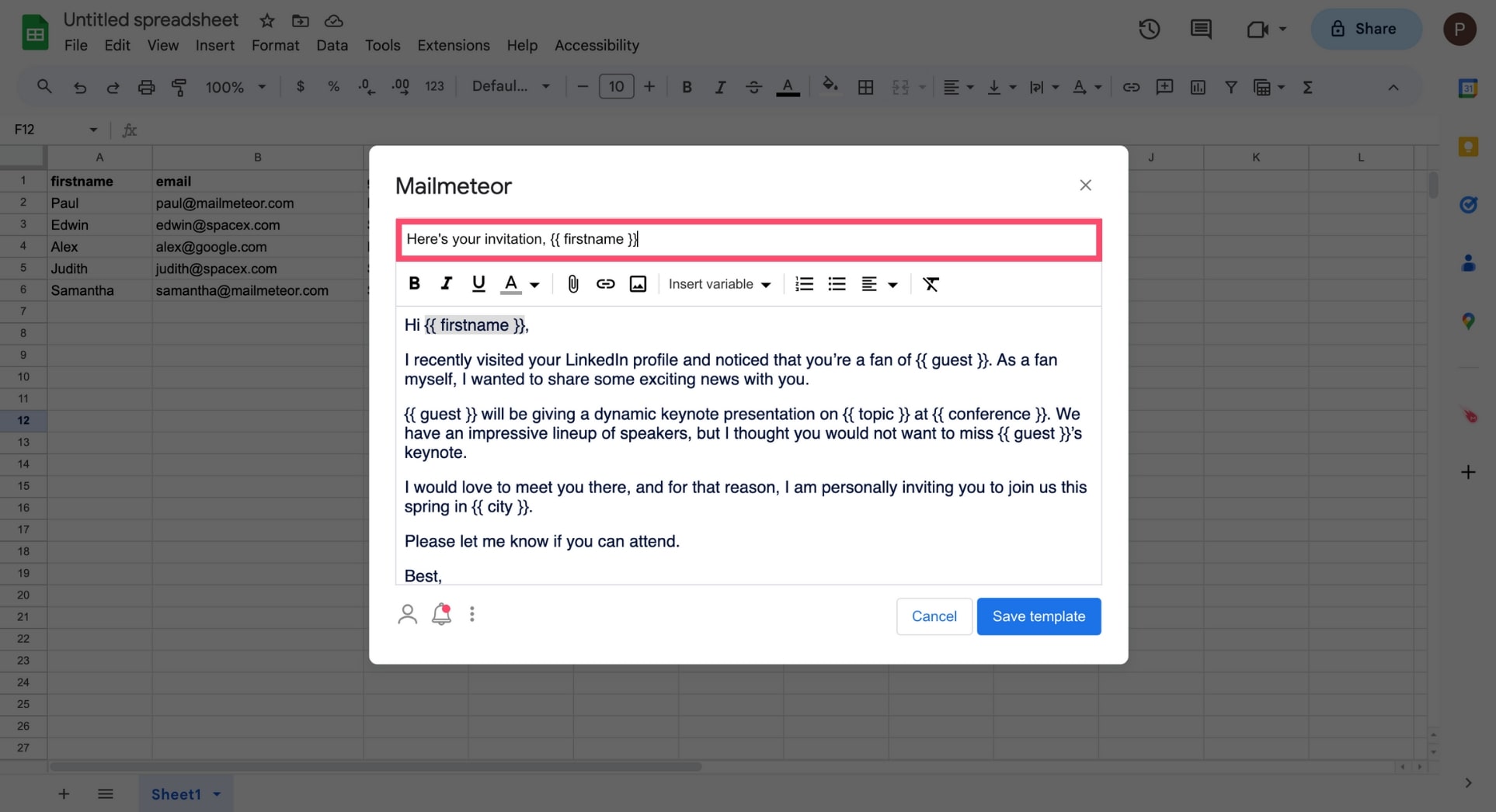This screenshot has width=1496, height=812.
Task: Open all sheets list icon
Action: pyautogui.click(x=106, y=794)
